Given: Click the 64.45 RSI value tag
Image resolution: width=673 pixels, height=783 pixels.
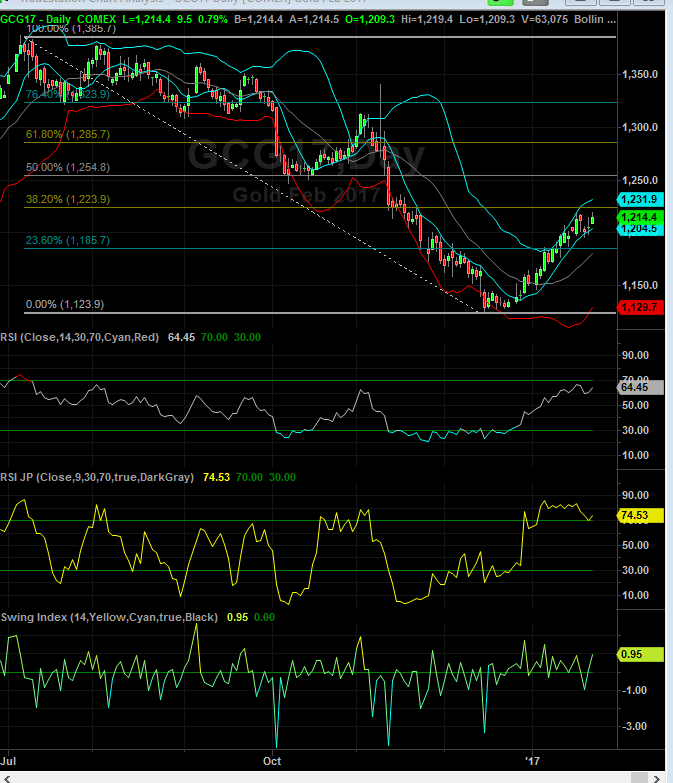Looking at the screenshot, I should pos(640,386).
